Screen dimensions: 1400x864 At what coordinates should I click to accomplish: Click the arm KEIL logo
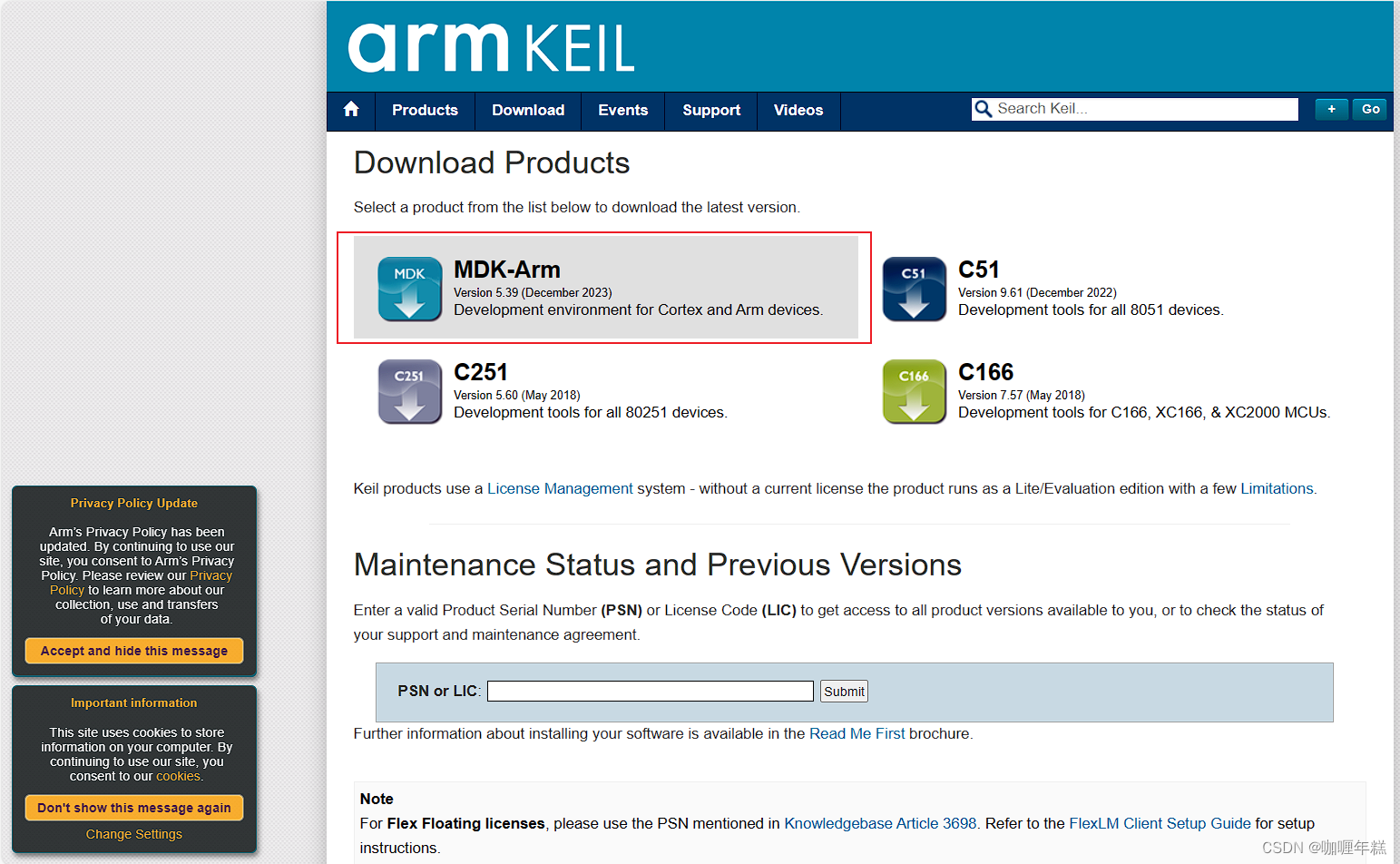pos(491,47)
